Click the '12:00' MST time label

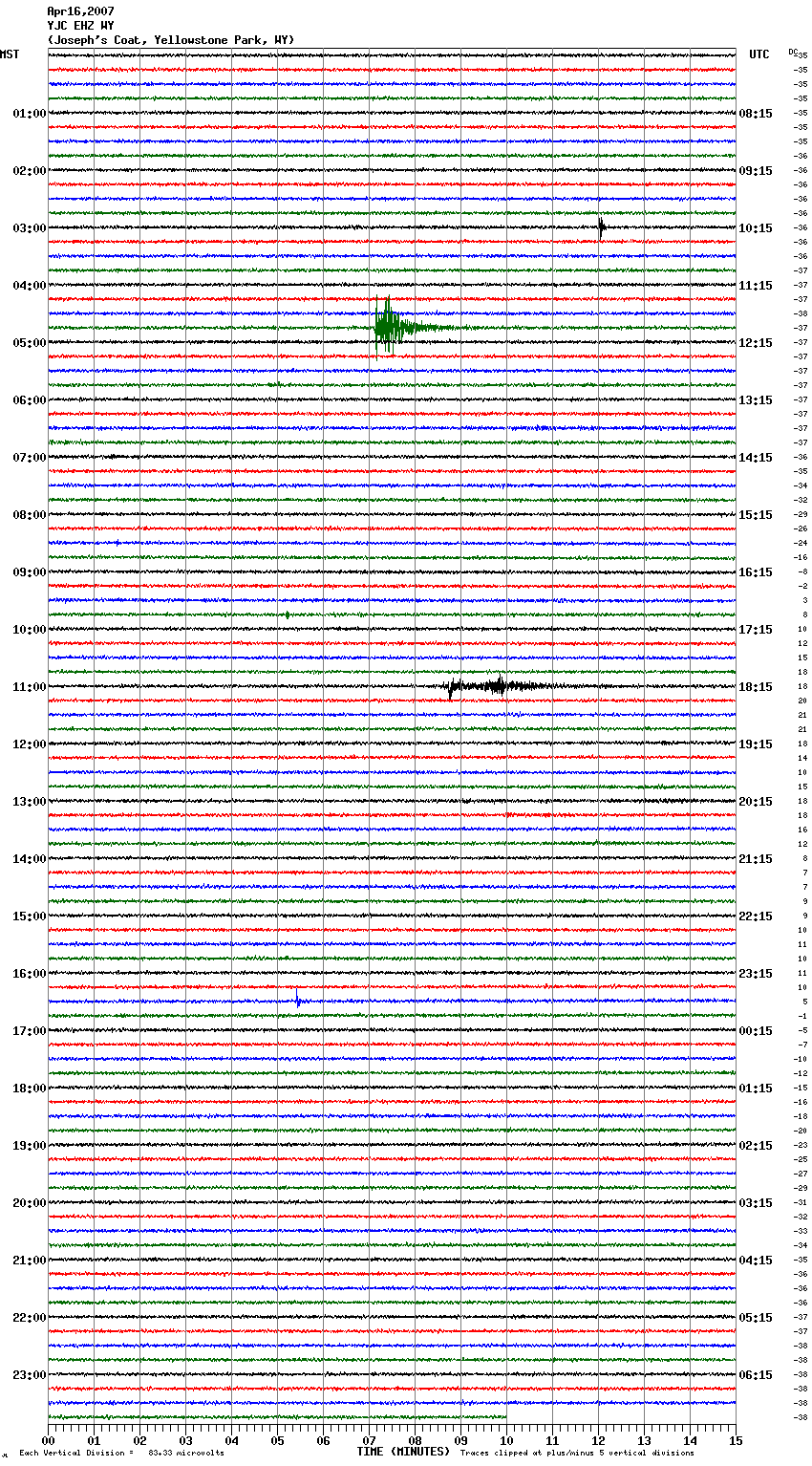(x=30, y=744)
